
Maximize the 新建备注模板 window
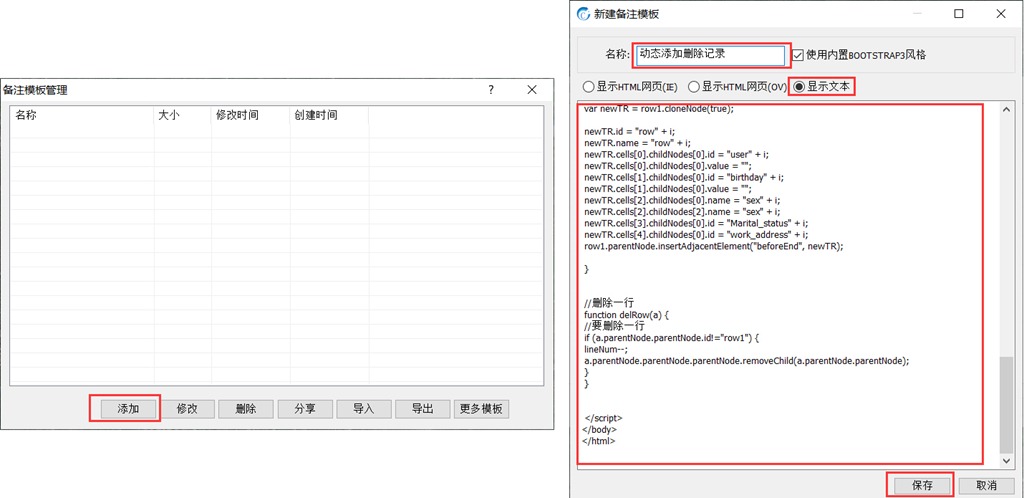[x=958, y=14]
